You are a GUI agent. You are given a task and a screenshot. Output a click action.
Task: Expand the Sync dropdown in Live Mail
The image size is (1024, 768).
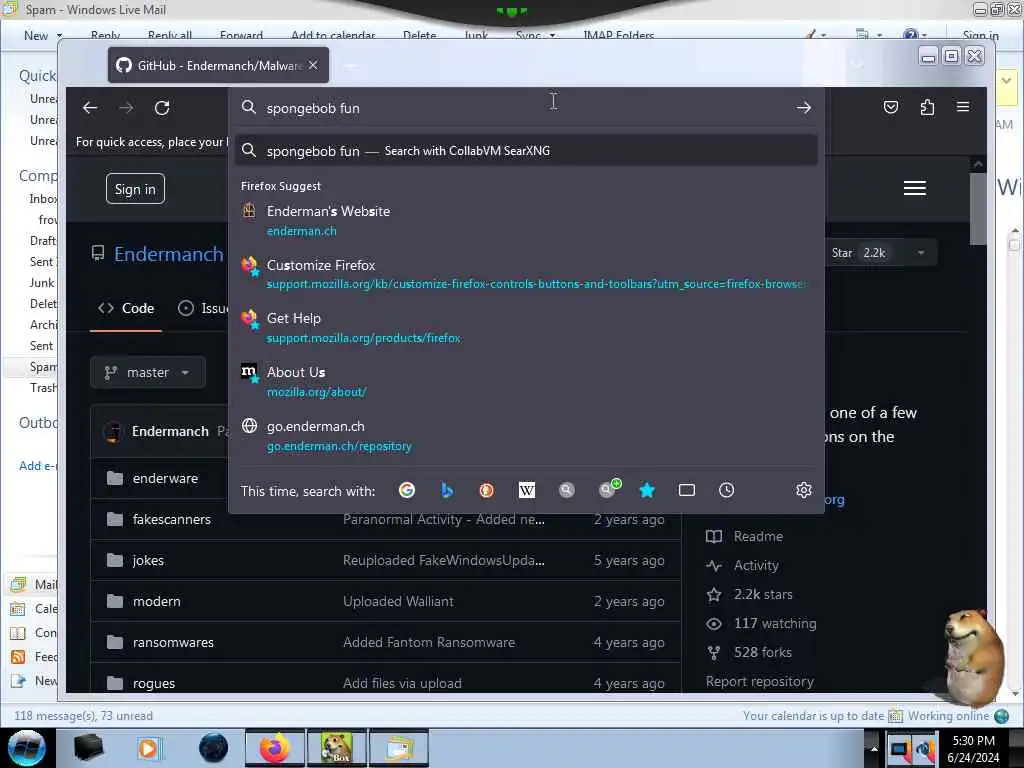552,35
